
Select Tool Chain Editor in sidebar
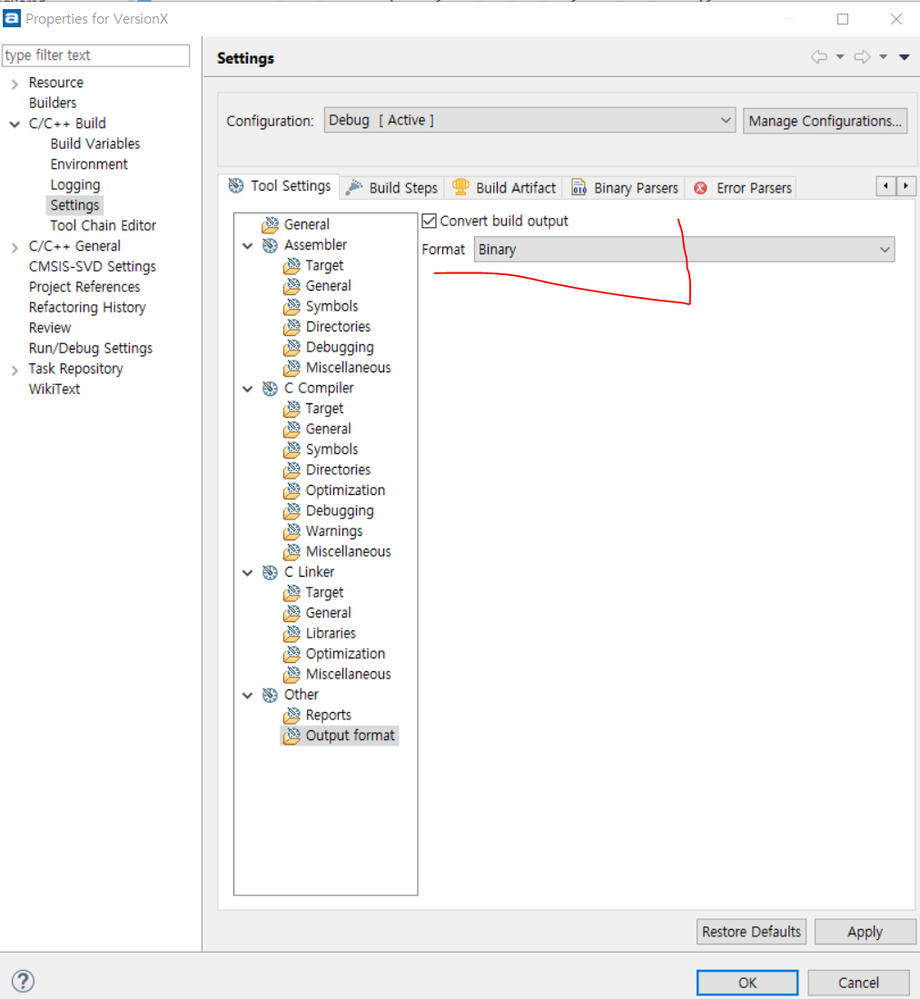tap(103, 226)
